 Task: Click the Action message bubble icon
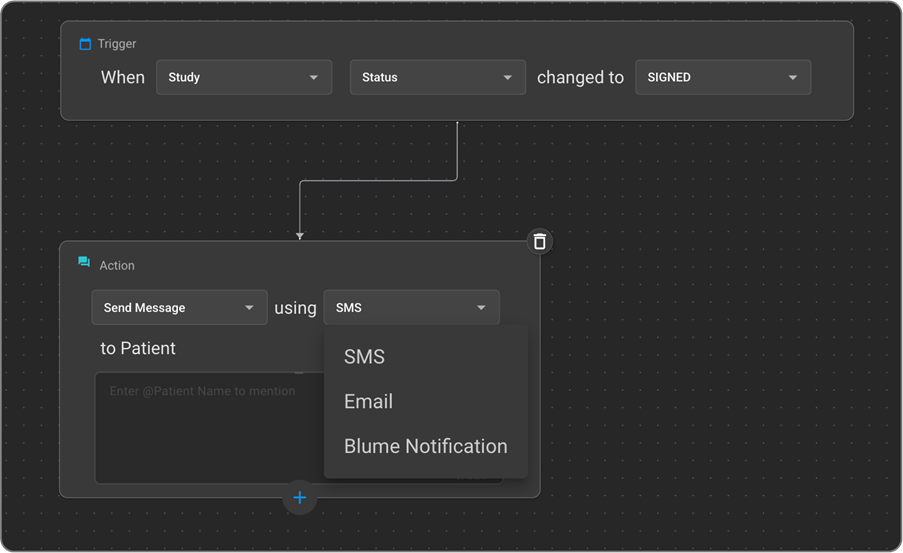[85, 265]
